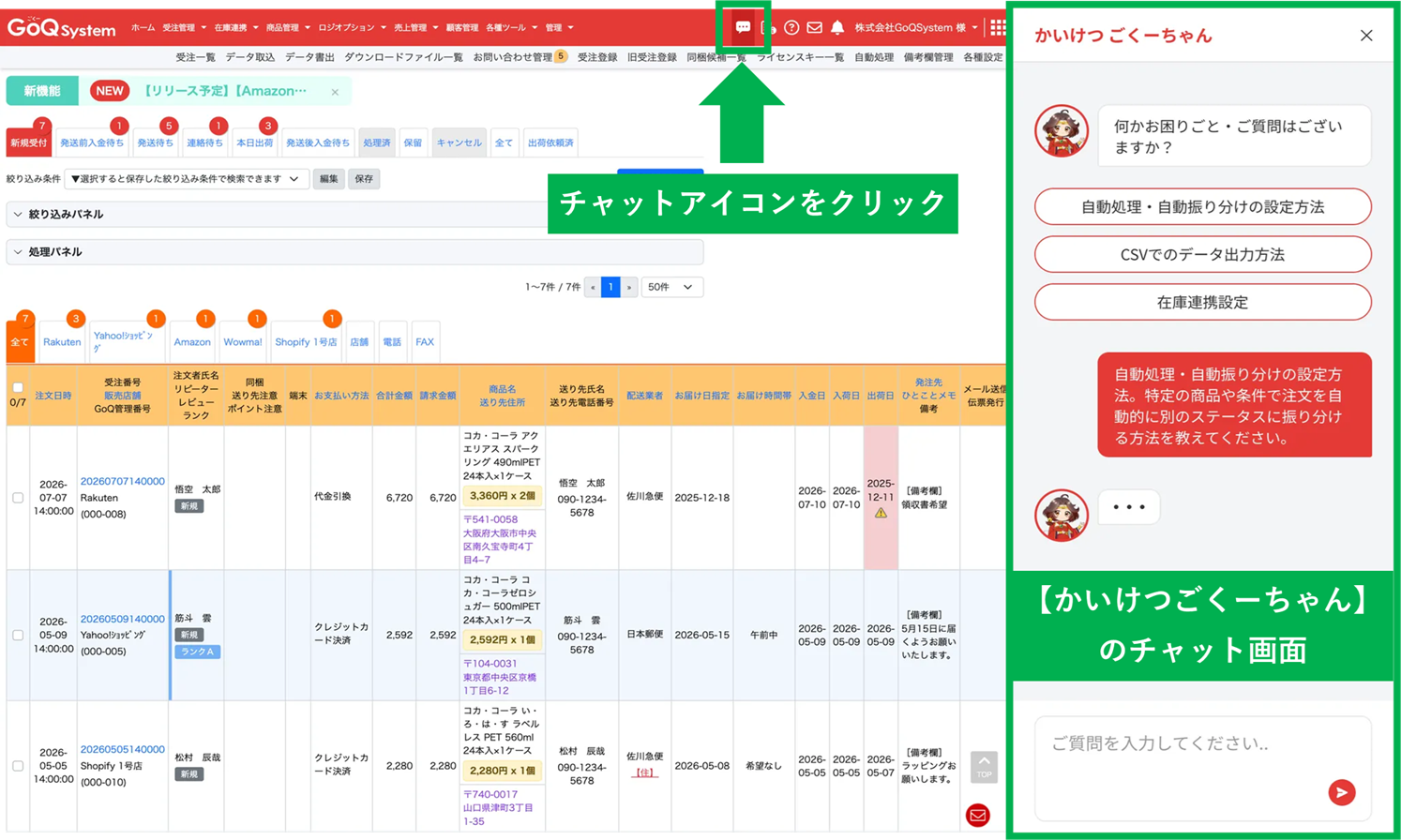This screenshot has width=1401, height=840.
Task: Select the Yahoo order 20260509140000 row checkbox
Action: (x=18, y=635)
